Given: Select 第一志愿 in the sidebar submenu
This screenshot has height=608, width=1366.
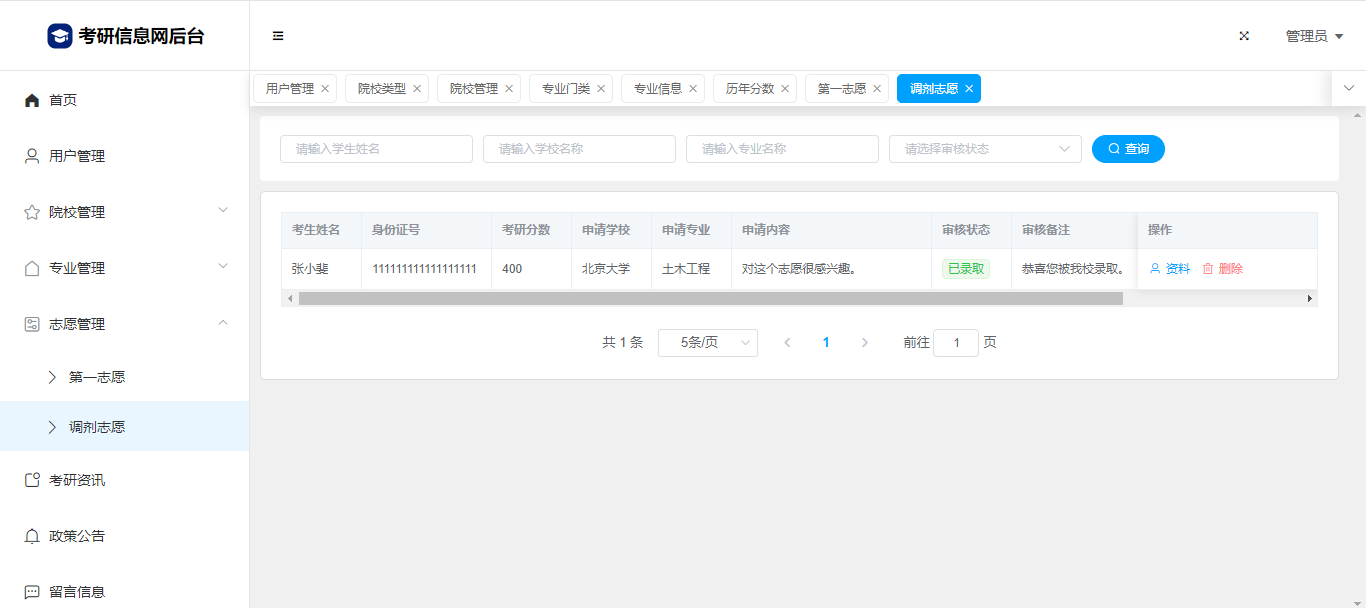Looking at the screenshot, I should [x=97, y=377].
